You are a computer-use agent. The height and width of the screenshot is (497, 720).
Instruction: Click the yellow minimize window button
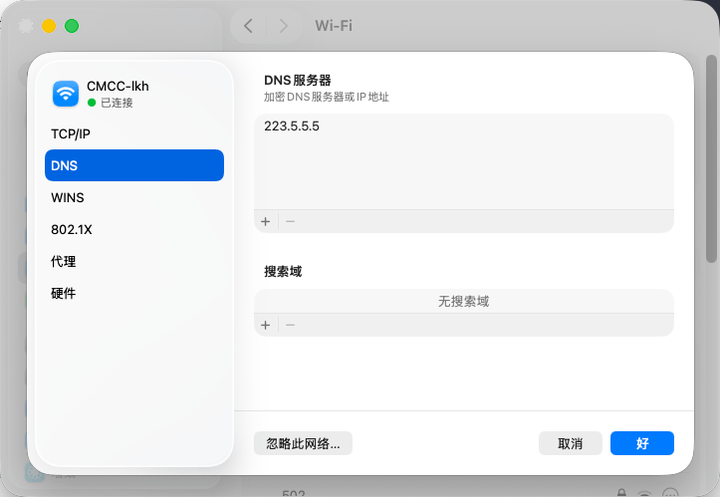[x=49, y=26]
